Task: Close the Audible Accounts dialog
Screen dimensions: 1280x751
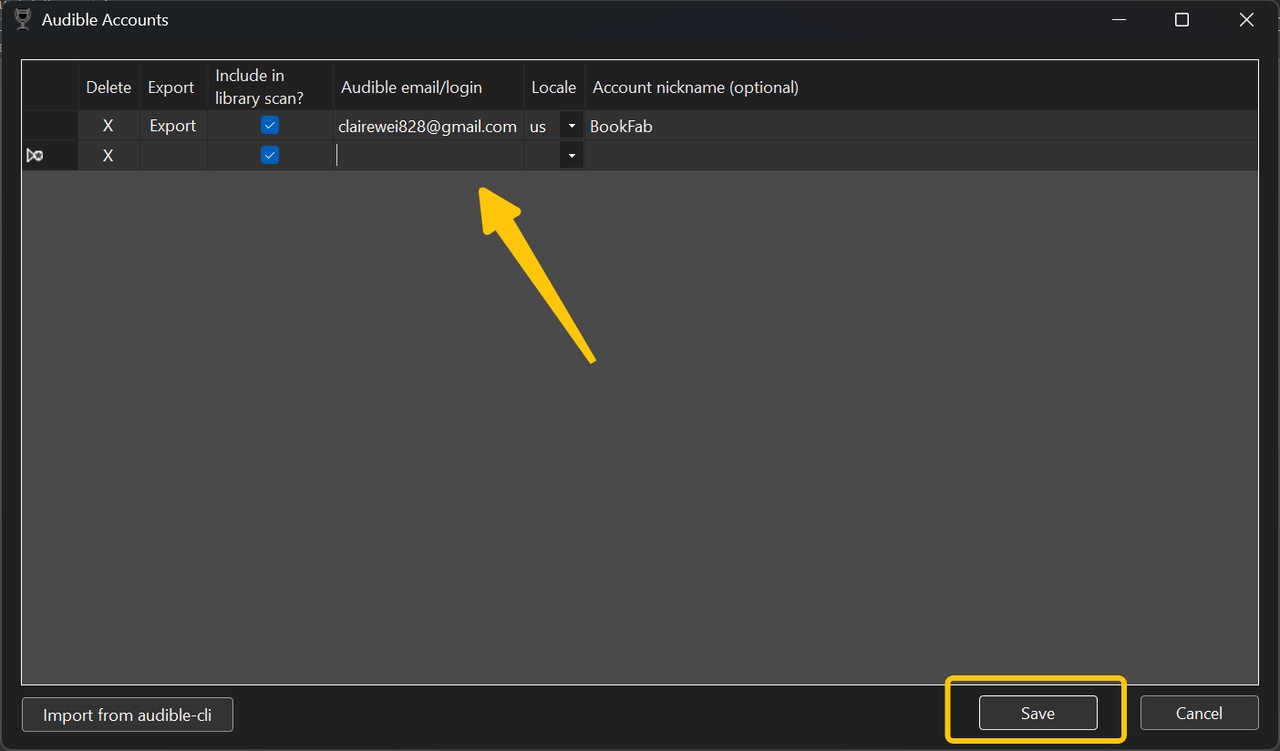Action: (x=1246, y=20)
